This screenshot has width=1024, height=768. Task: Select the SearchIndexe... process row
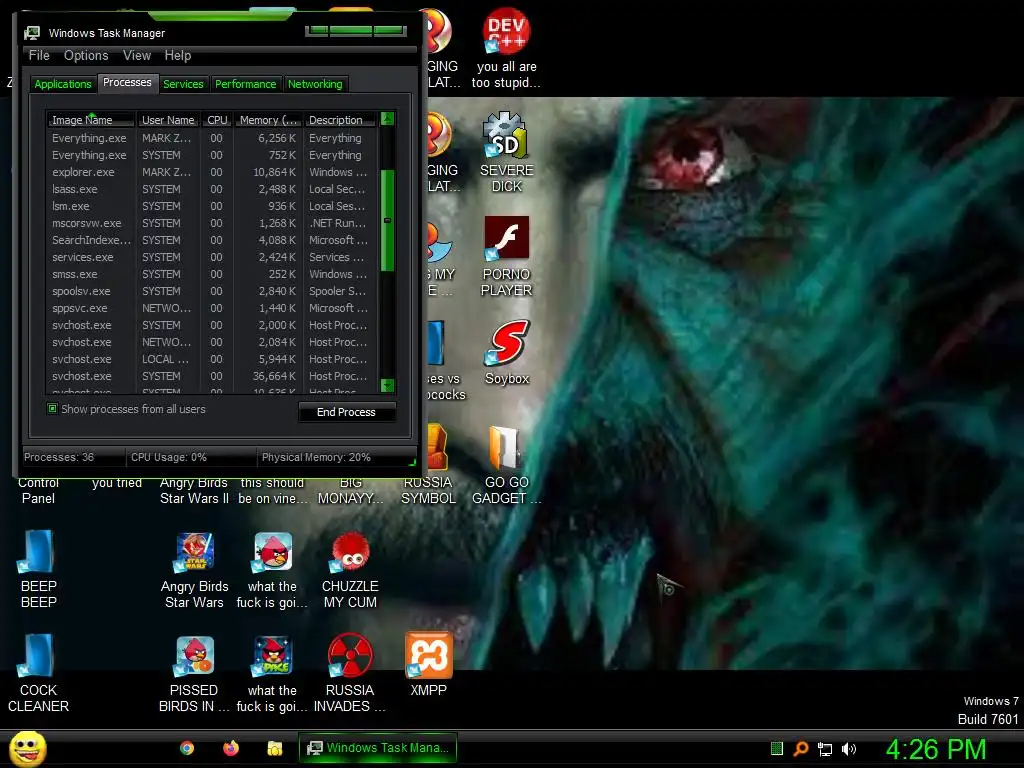[x=212, y=240]
